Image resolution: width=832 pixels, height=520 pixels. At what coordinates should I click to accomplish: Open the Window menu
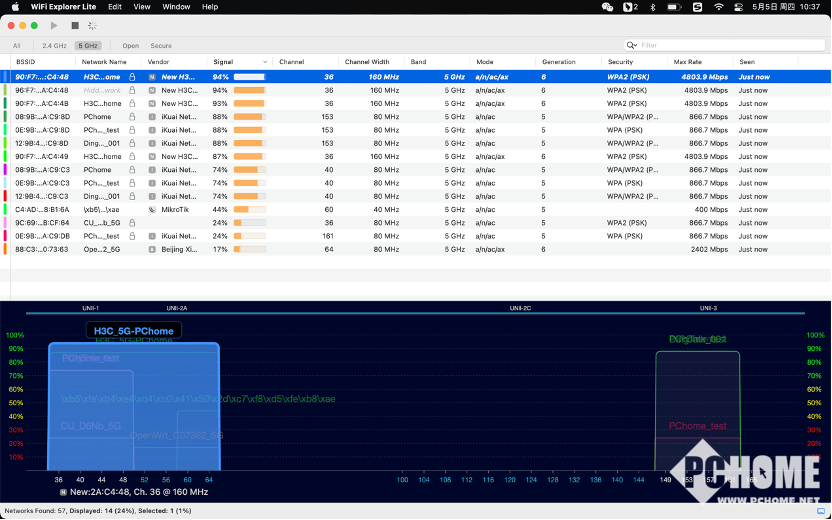176,7
